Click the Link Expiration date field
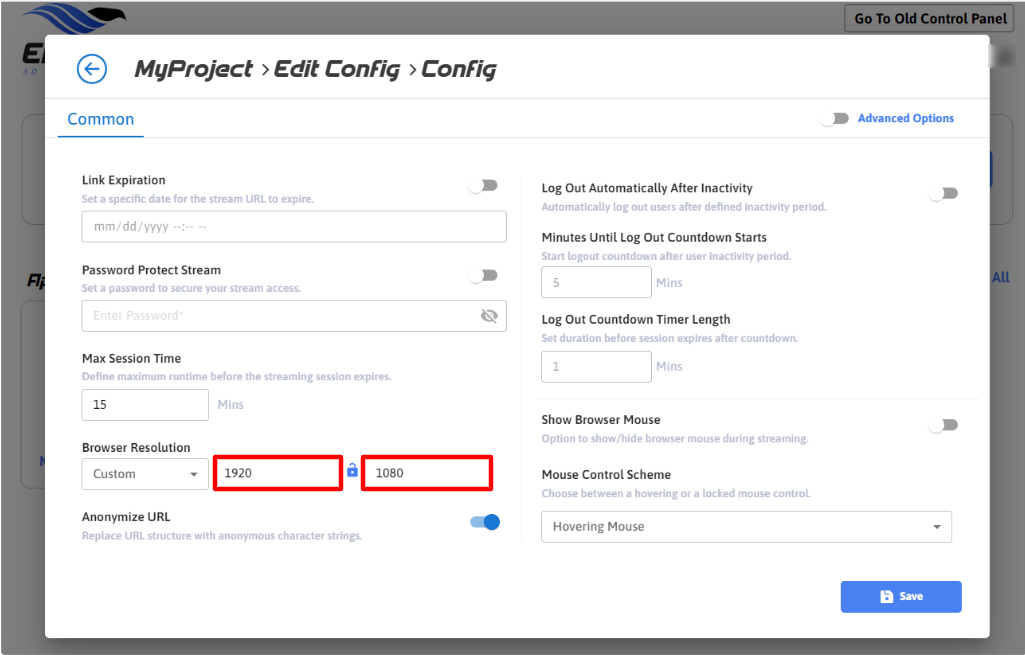The width and height of the screenshot is (1025, 655). (x=294, y=227)
